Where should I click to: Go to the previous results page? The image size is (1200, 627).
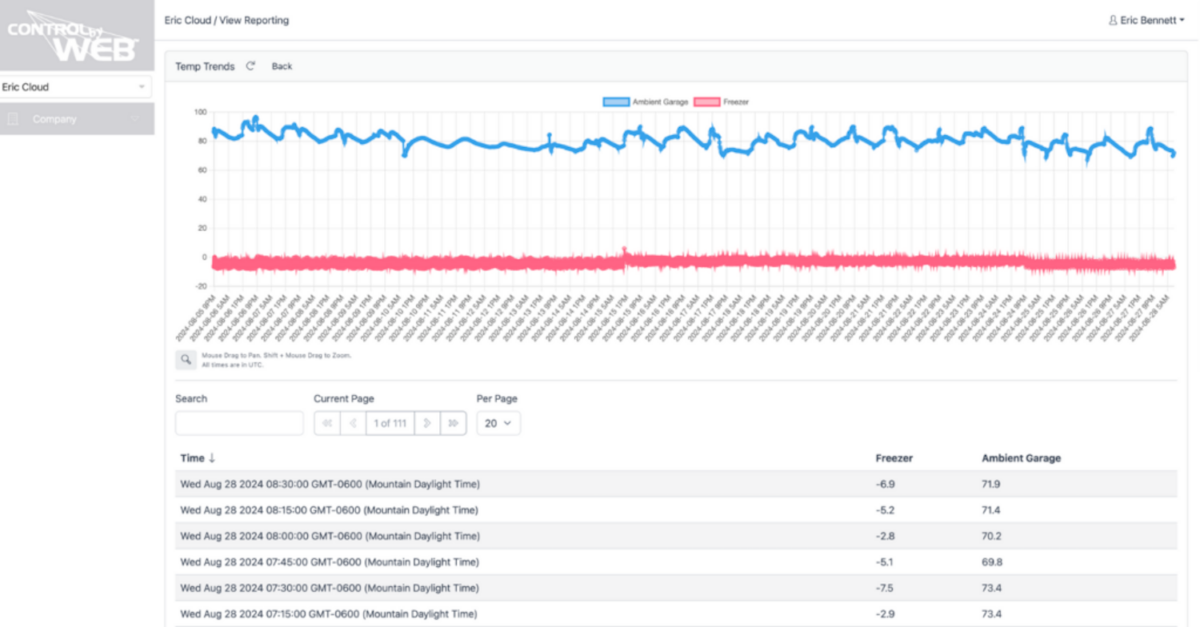click(352, 422)
